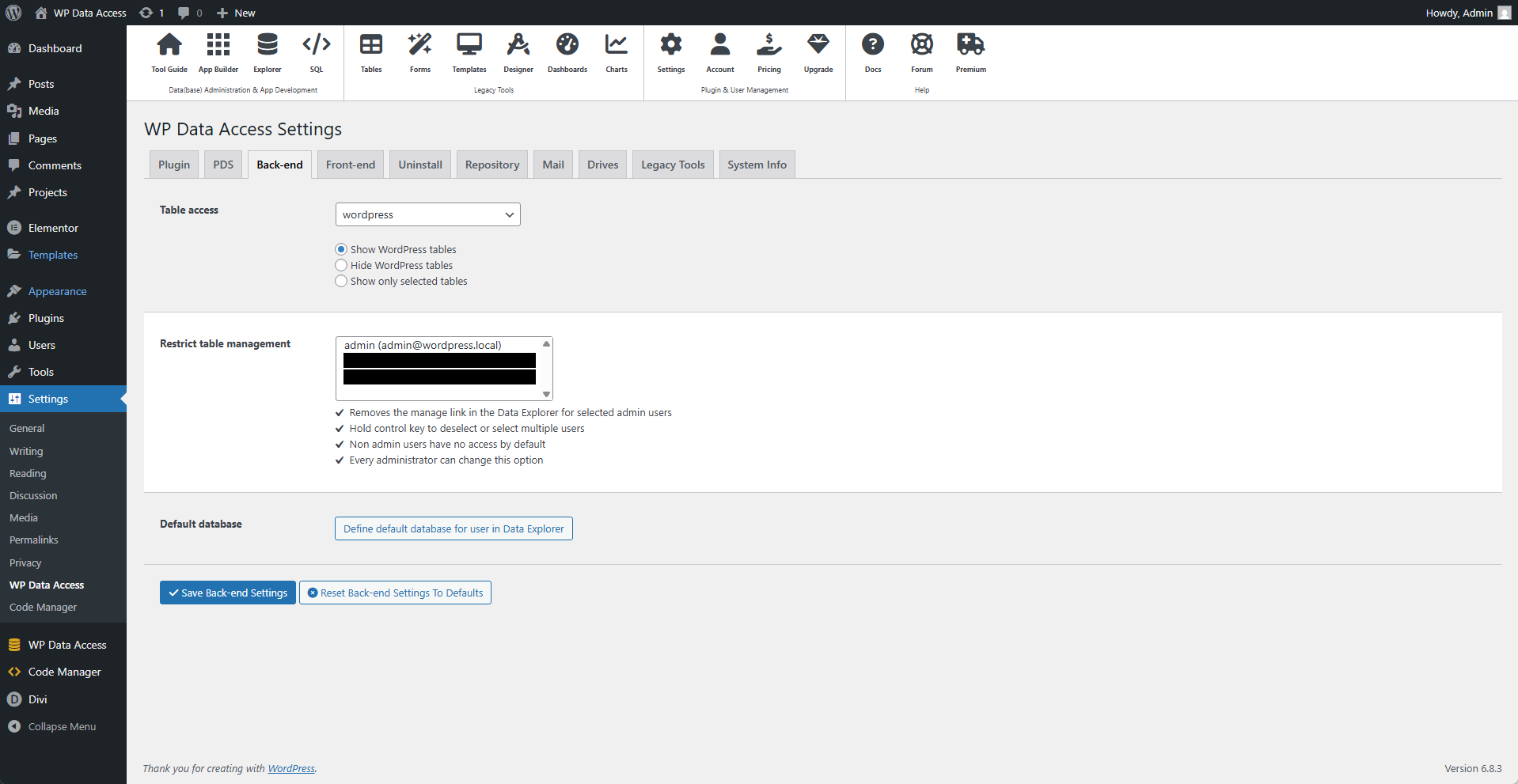This screenshot has height=784, width=1518.
Task: Open the Charts legacy tool
Action: pyautogui.click(x=616, y=52)
